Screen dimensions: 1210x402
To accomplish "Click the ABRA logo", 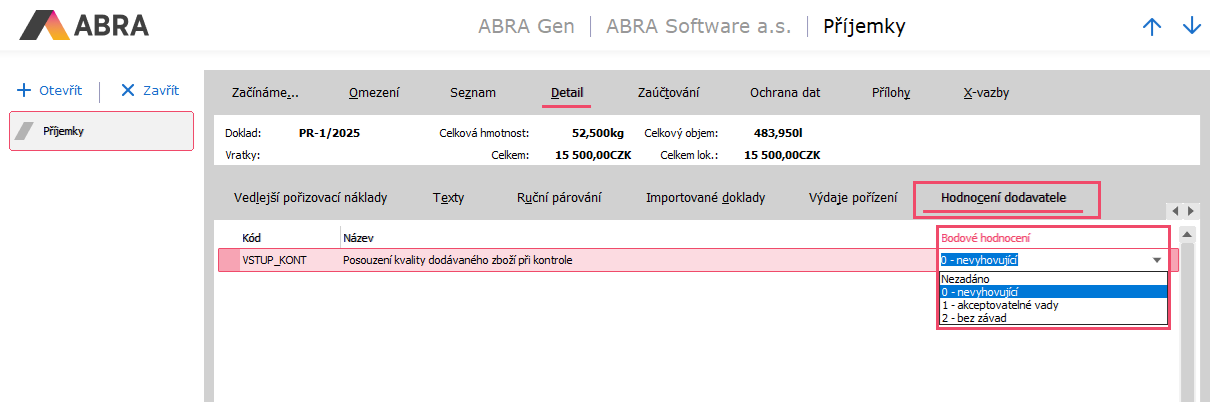I will pyautogui.click(x=84, y=25).
